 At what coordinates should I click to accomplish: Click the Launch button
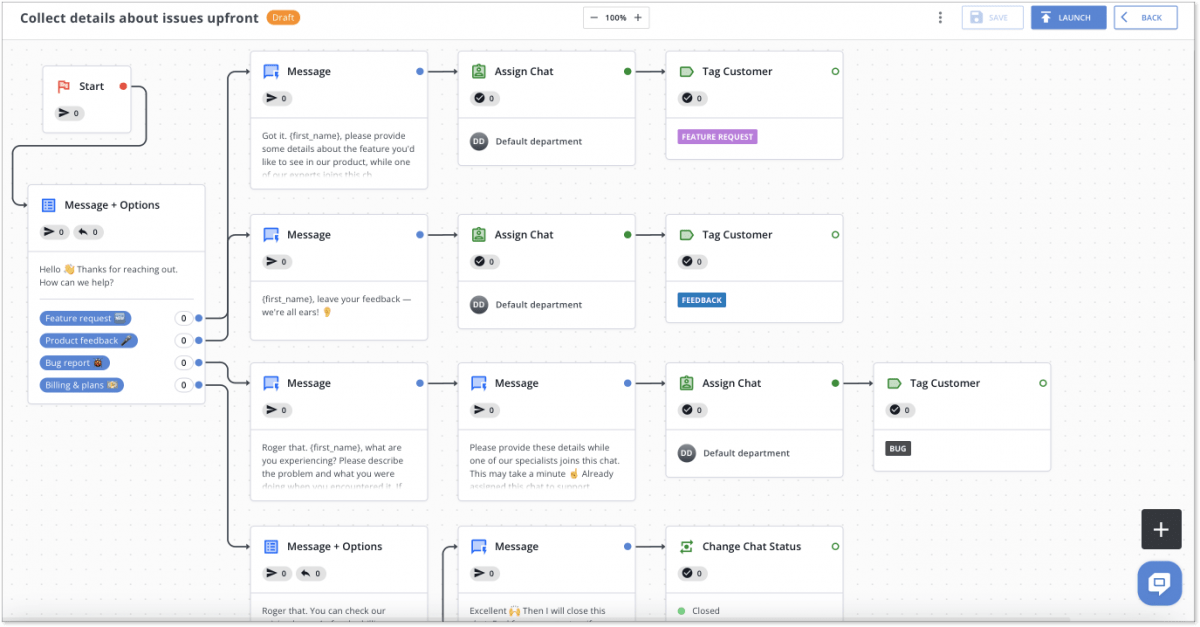[x=1068, y=17]
